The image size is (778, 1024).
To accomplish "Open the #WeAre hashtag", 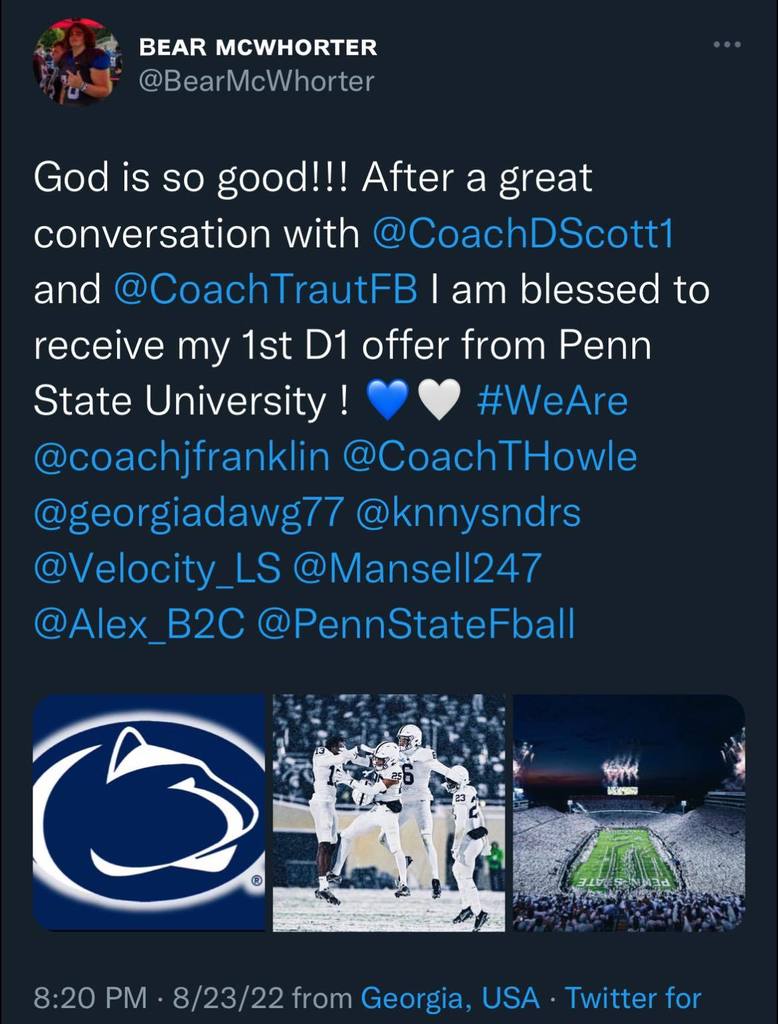I will coord(552,401).
